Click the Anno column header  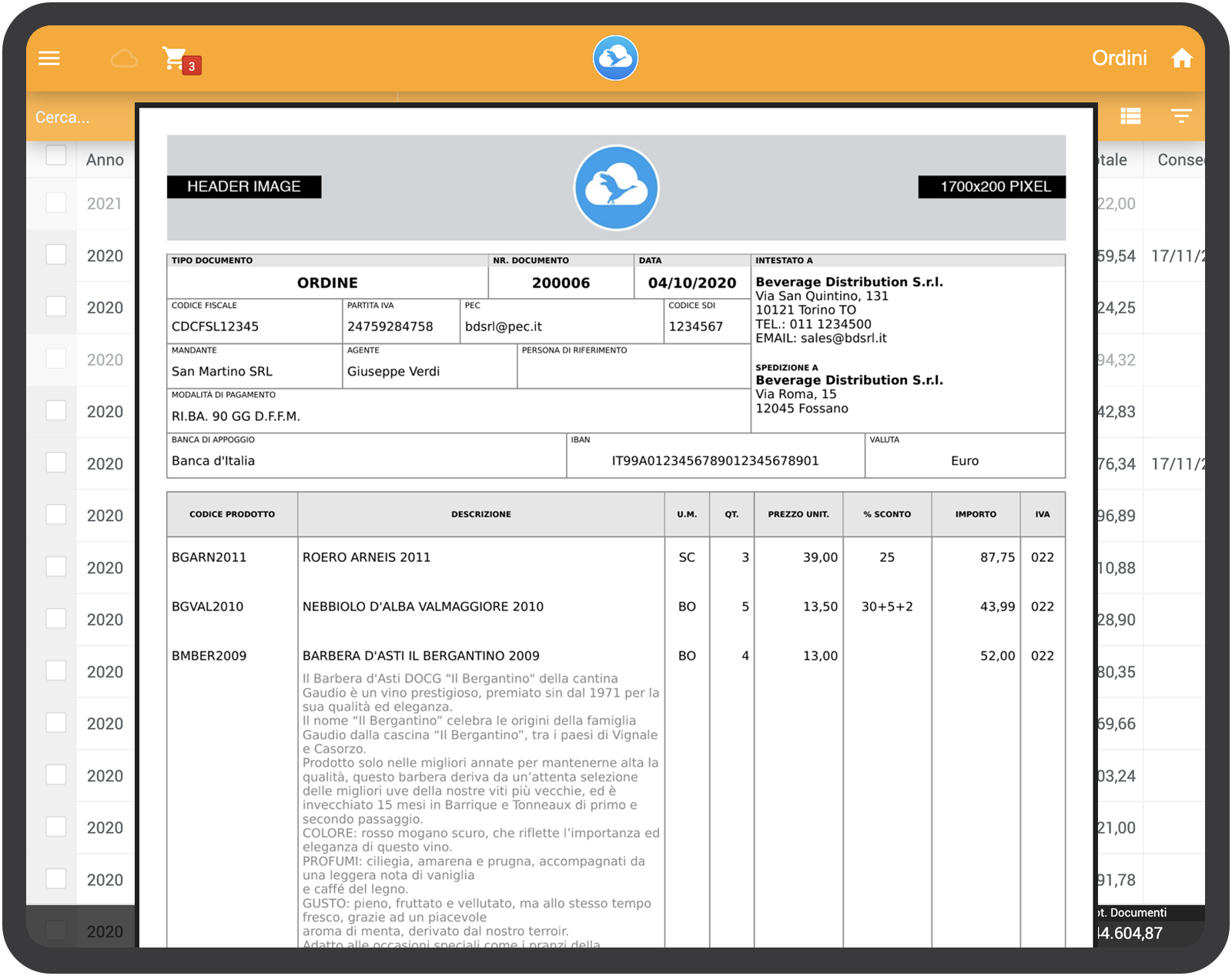105,160
